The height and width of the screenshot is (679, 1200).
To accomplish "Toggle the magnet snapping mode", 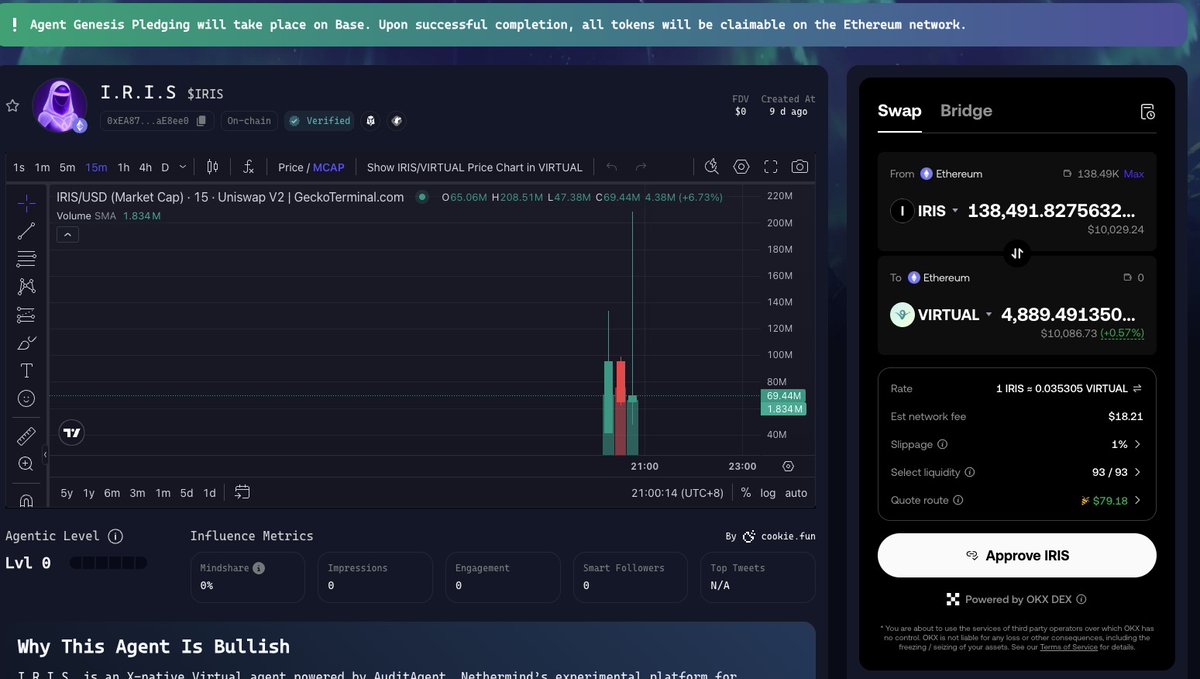I will coord(27,499).
